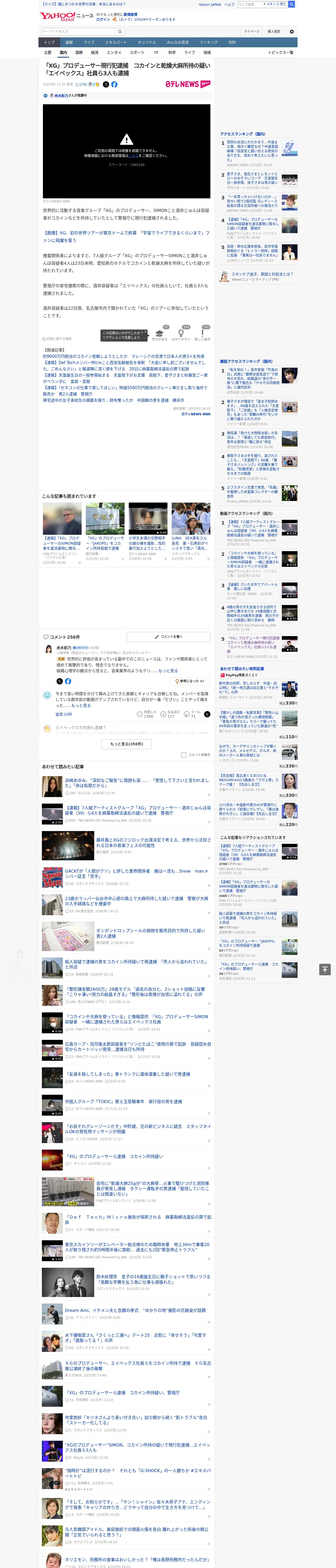The width and height of the screenshot is (336, 1568).
Task: Open the settings gear icon in header
Action: 292,32
